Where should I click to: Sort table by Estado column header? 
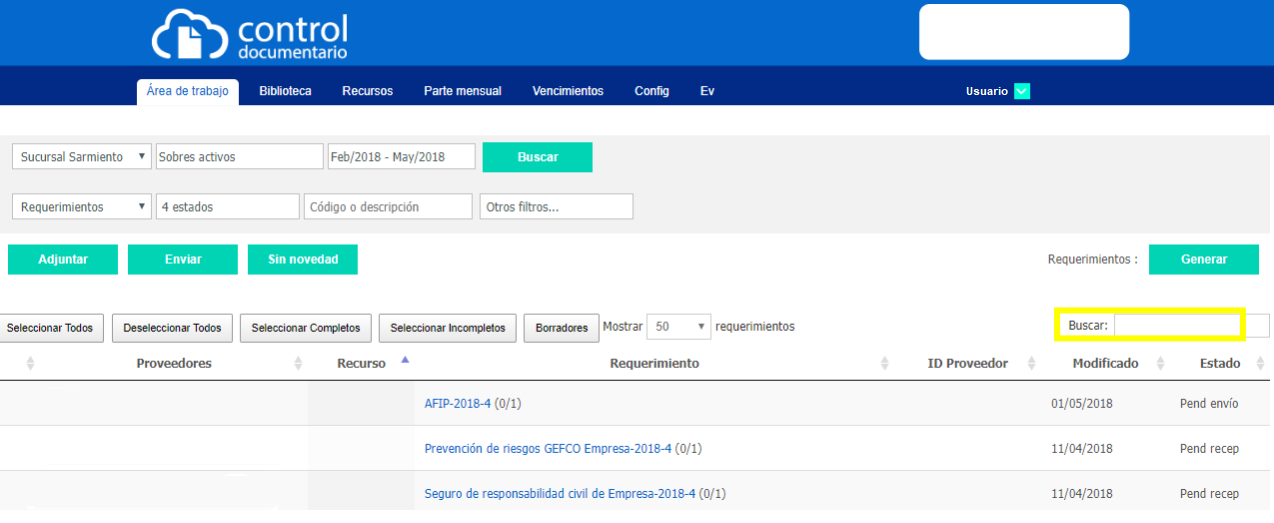1219,364
